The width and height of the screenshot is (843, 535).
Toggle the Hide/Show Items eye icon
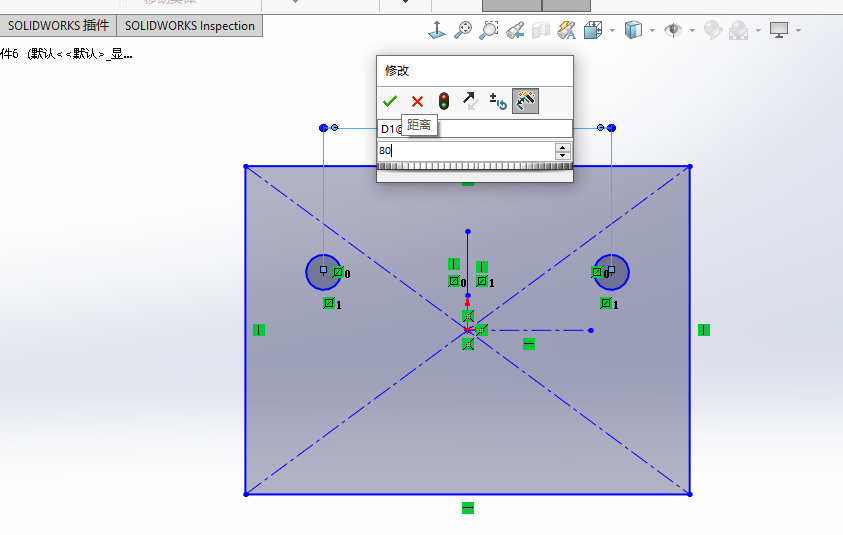(x=673, y=30)
